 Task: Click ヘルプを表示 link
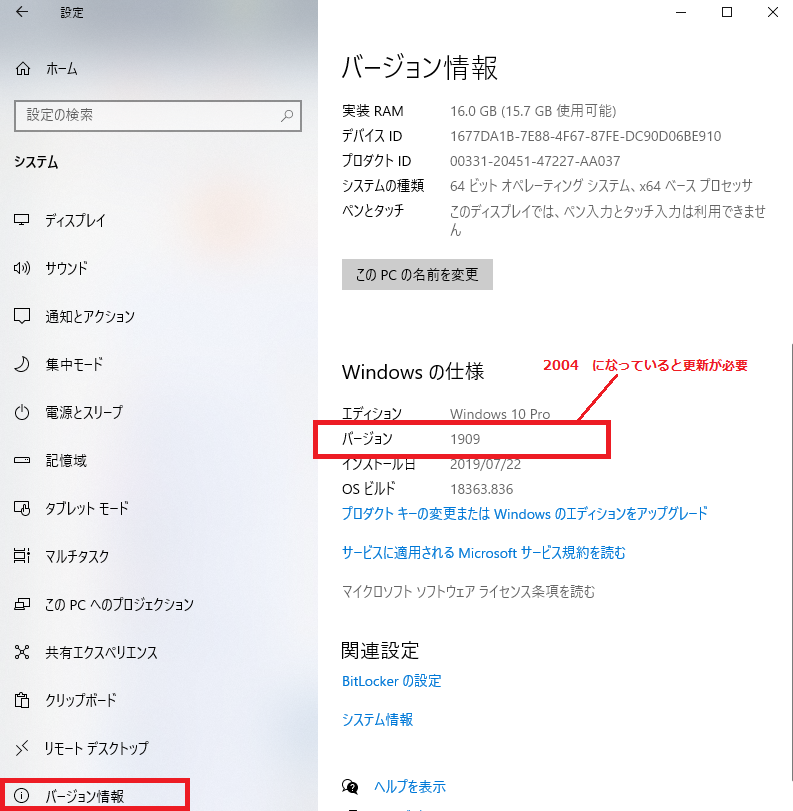[x=410, y=787]
